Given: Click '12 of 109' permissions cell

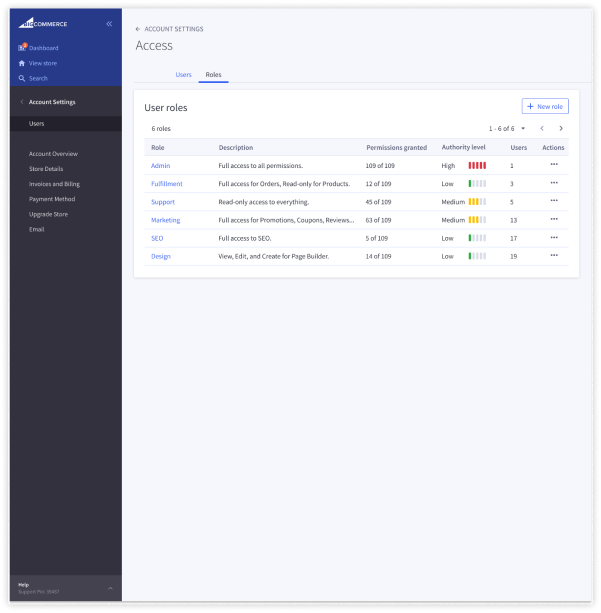Looking at the screenshot, I should 378,184.
